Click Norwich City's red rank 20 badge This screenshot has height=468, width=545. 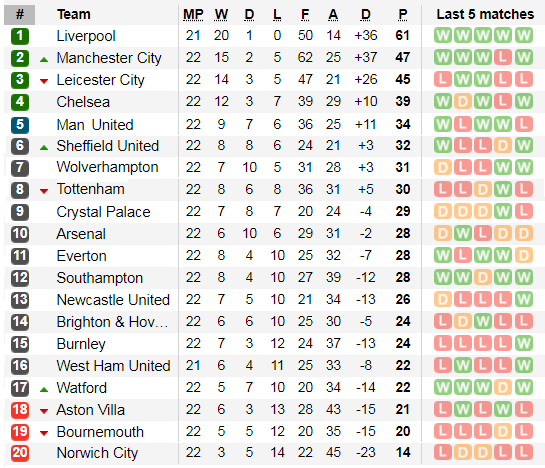[x=20, y=453]
